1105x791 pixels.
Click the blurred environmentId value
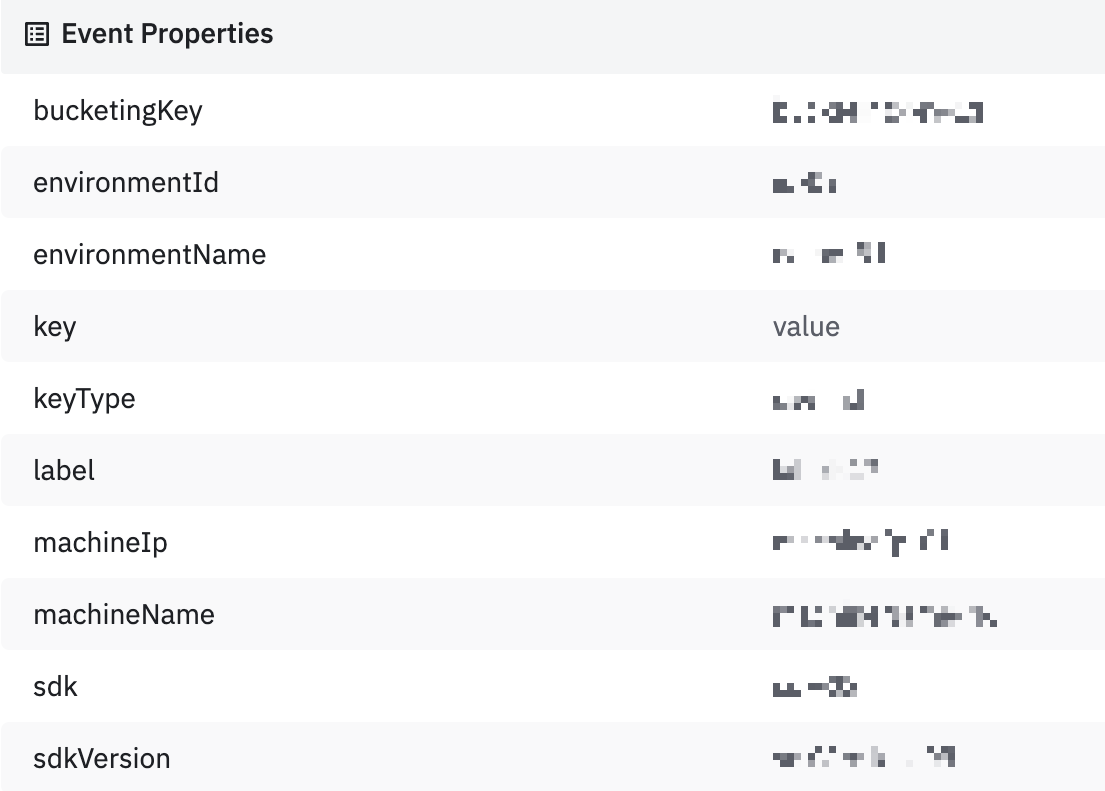805,184
